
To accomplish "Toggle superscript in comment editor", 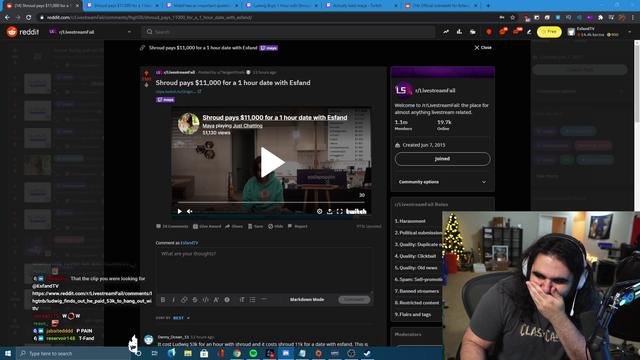I will 216,300.
